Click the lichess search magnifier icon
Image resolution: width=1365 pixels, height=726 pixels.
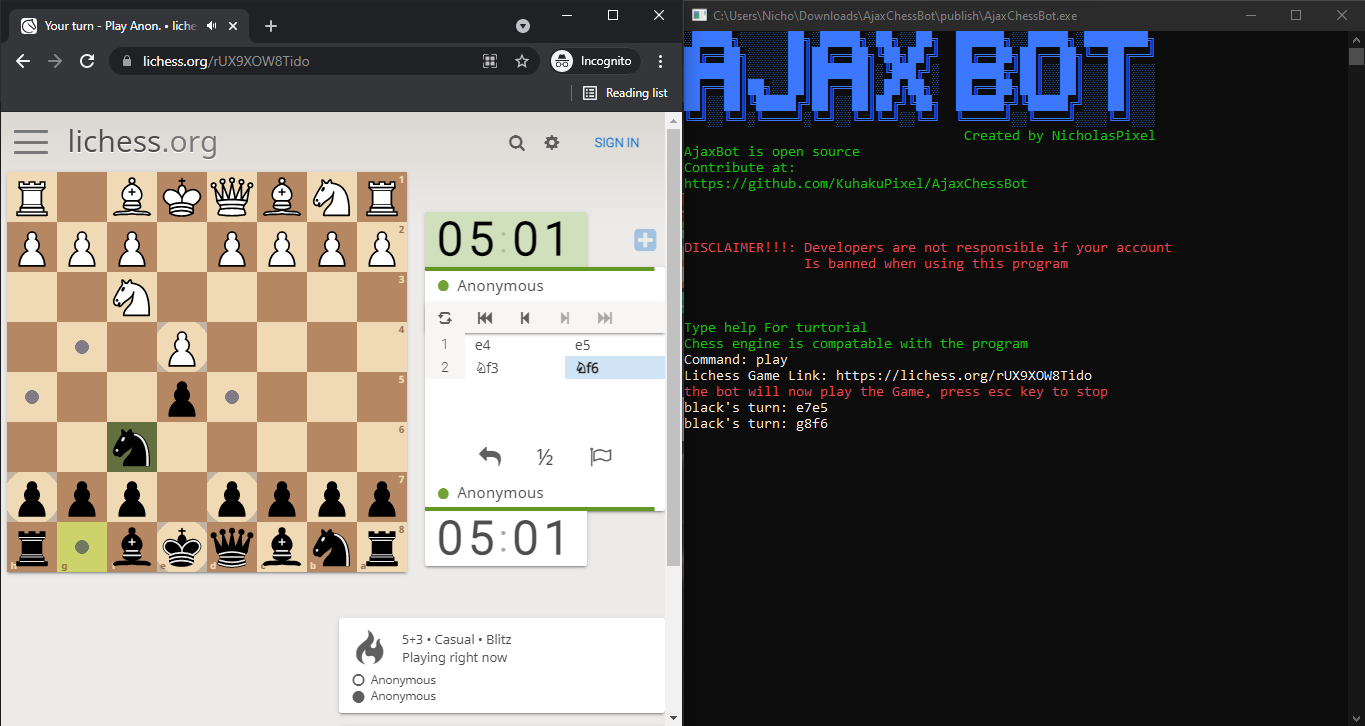click(517, 143)
